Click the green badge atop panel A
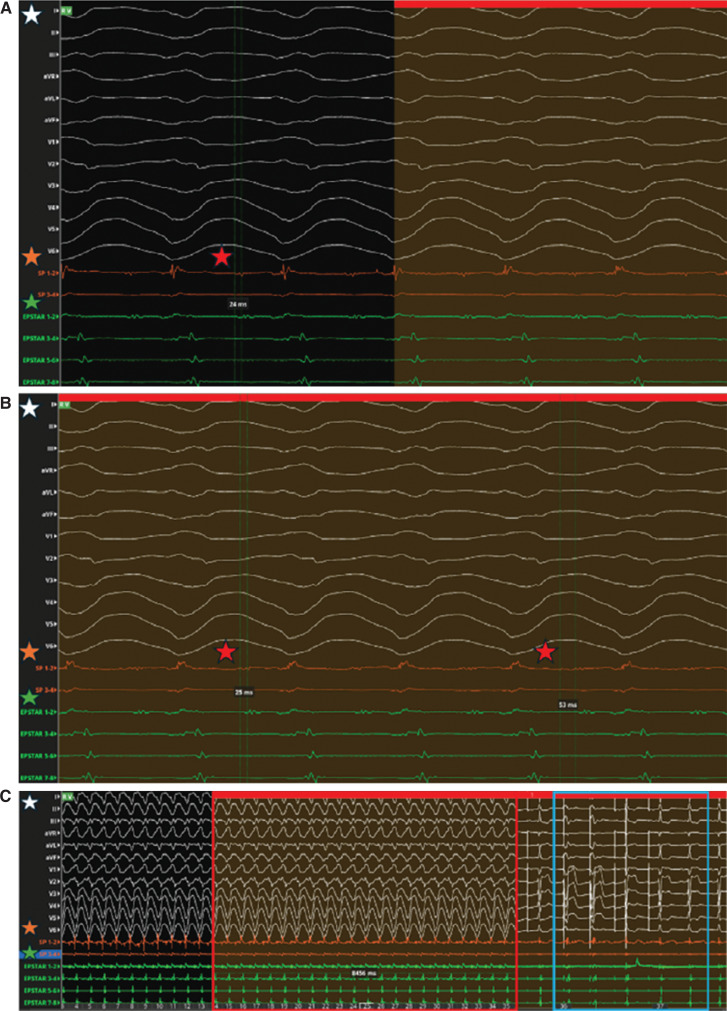 [x=67, y=11]
